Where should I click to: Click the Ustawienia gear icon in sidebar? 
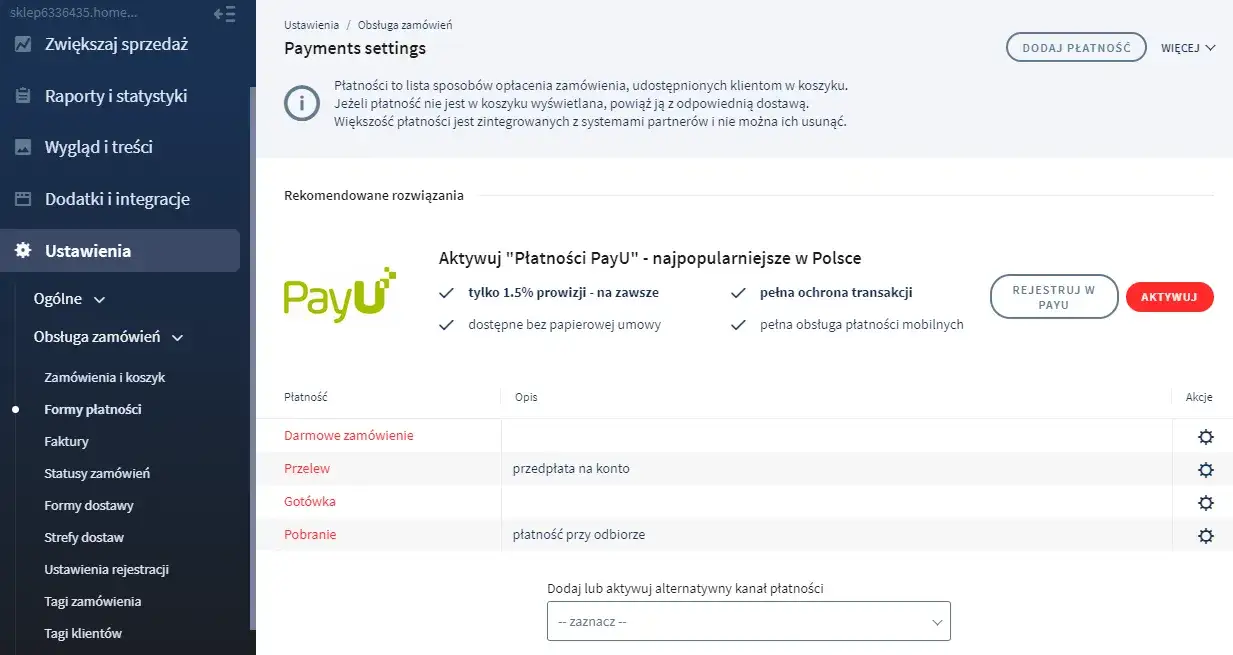(23, 251)
